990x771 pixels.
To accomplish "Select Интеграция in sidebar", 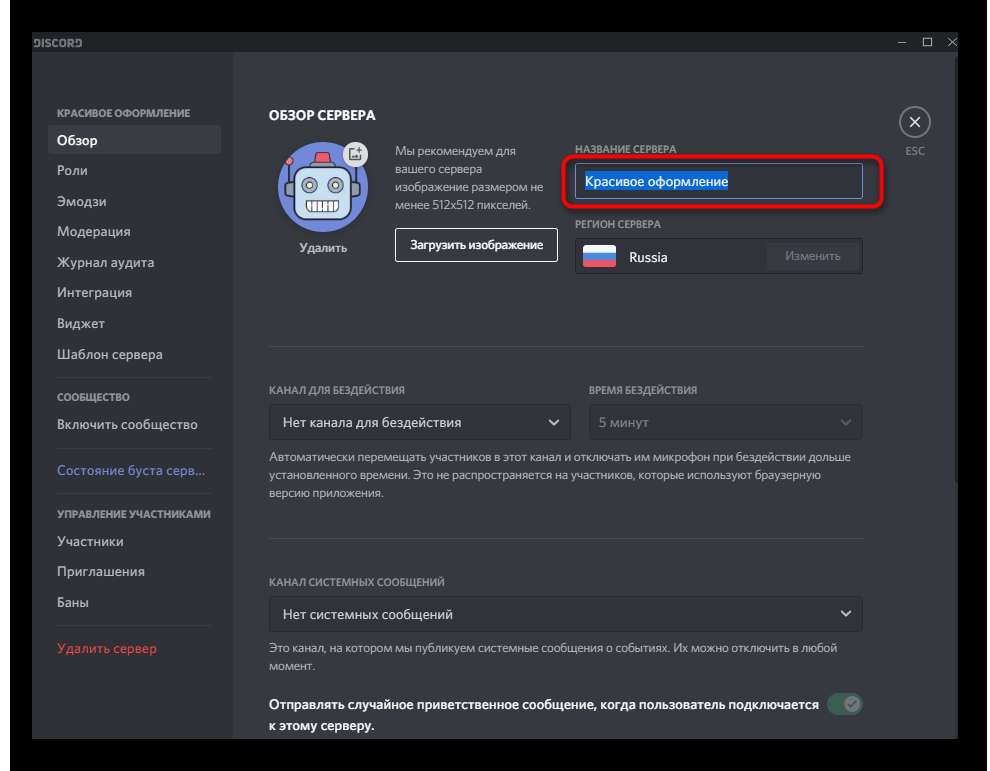I will [95, 293].
